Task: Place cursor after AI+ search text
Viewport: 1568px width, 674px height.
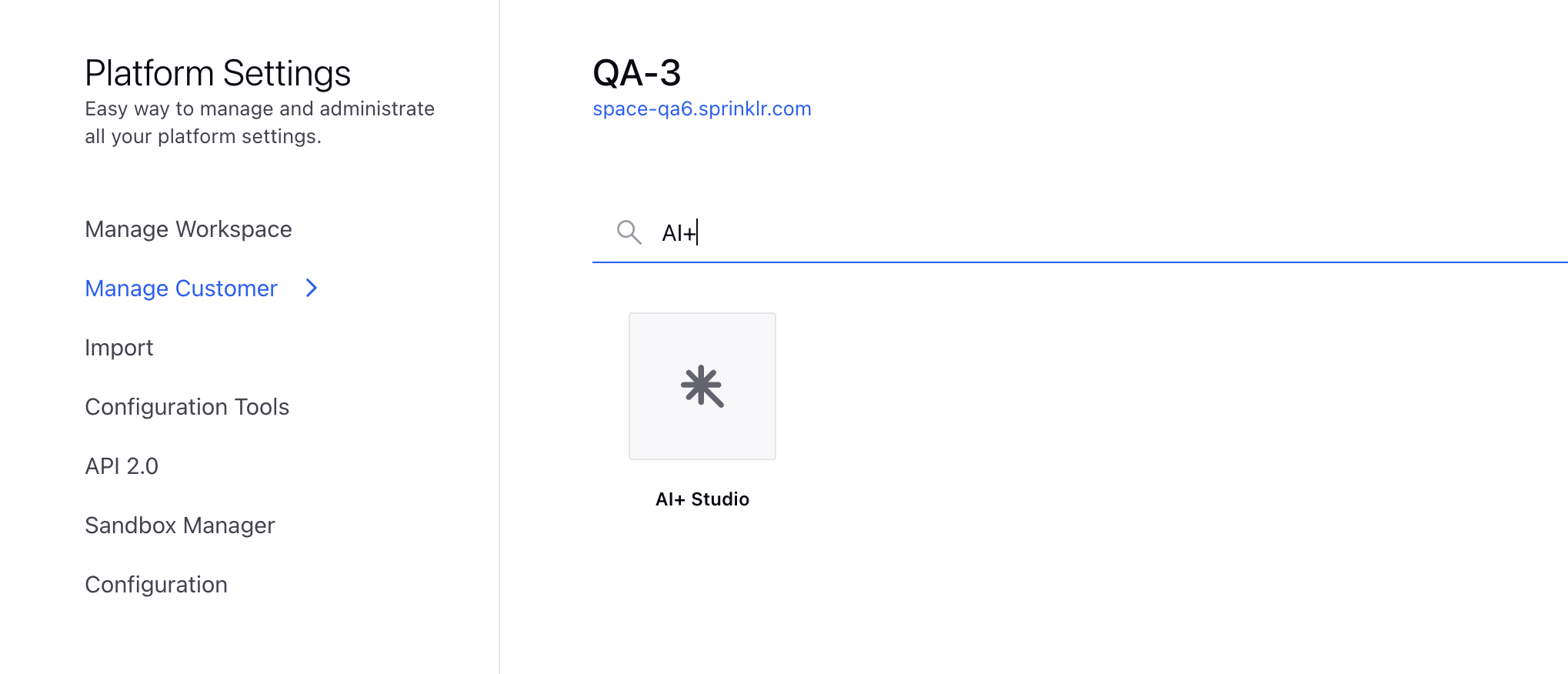Action: (x=698, y=232)
